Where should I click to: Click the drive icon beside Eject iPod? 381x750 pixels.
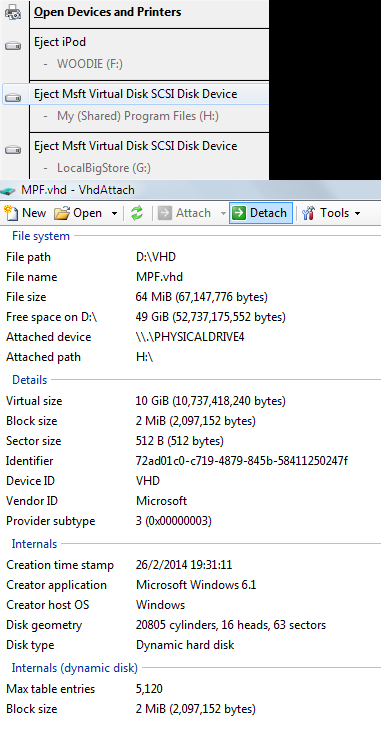pos(13,46)
